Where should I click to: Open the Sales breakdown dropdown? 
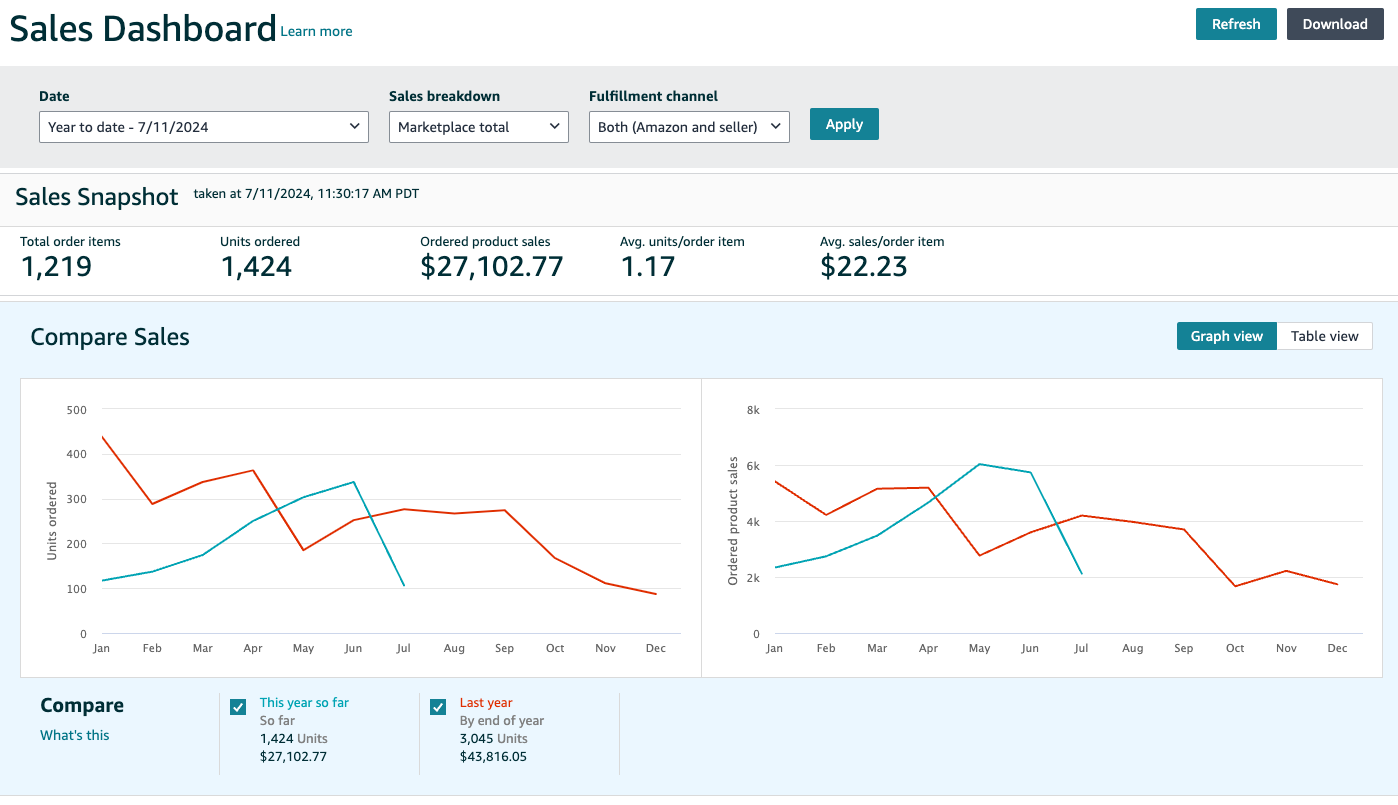tap(479, 127)
